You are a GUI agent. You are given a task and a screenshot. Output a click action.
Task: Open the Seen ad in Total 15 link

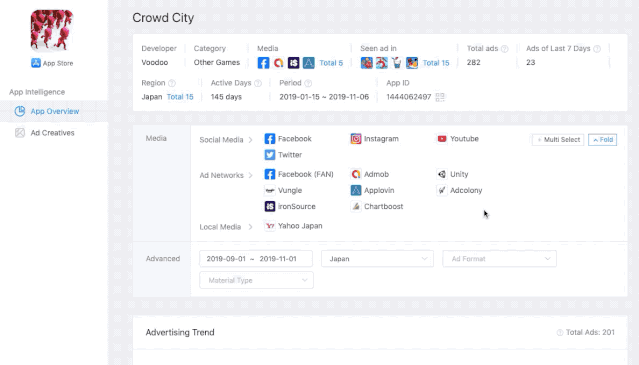(436, 63)
